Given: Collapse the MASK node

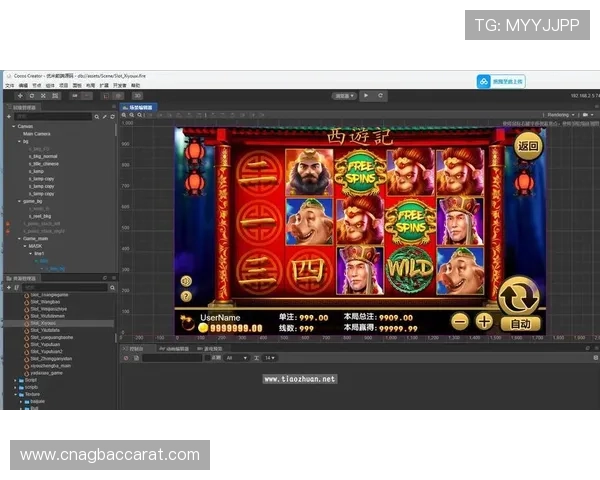Looking at the screenshot, I should pos(25,246).
